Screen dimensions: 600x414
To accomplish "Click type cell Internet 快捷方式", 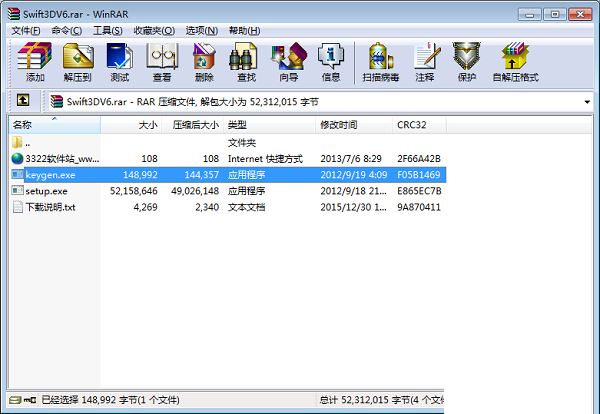I will click(x=265, y=158).
